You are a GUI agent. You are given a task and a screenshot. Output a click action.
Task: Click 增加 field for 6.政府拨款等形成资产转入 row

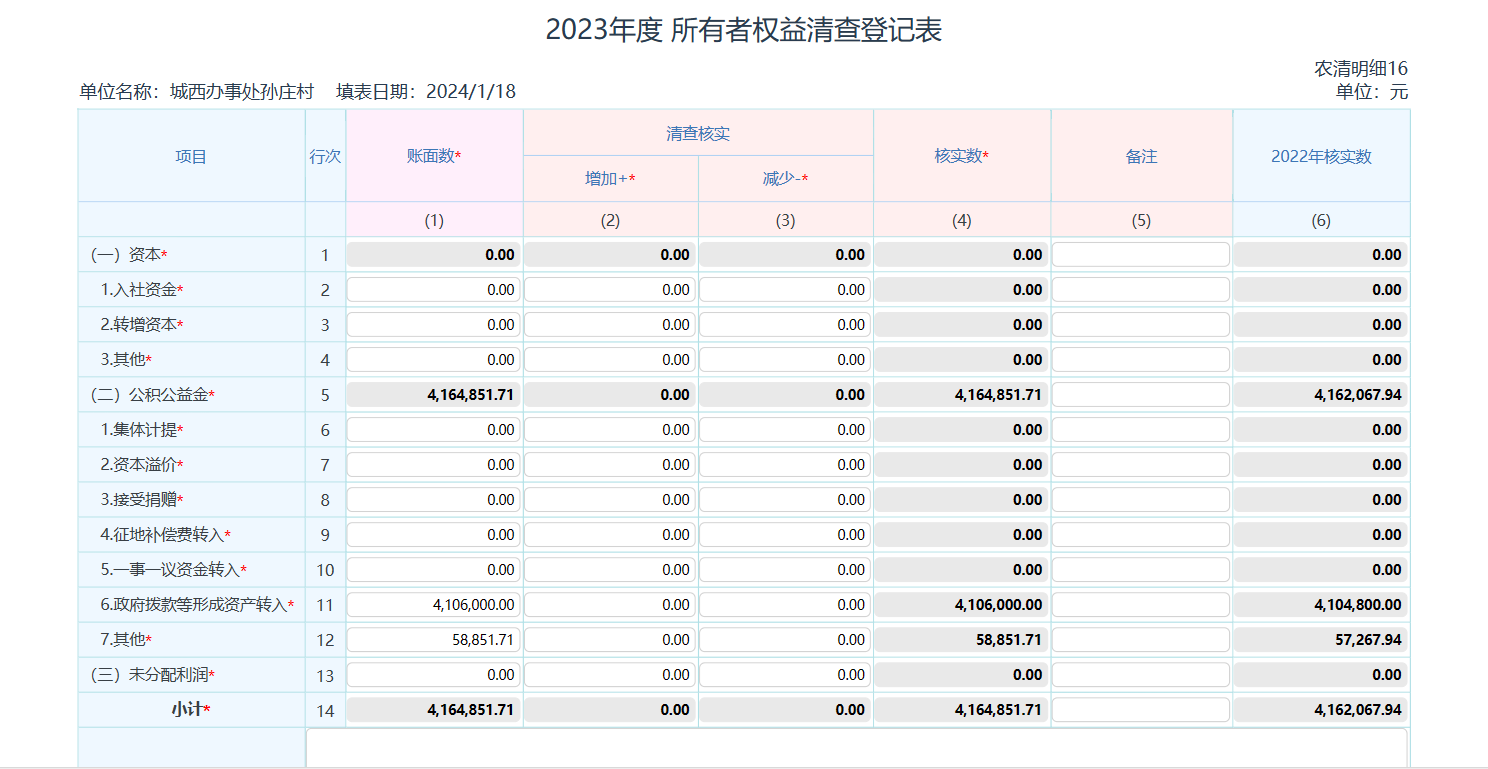(x=610, y=605)
